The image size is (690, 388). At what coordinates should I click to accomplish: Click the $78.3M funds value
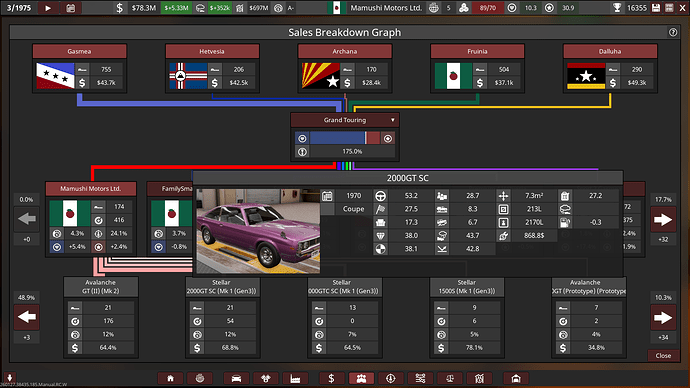(x=144, y=8)
